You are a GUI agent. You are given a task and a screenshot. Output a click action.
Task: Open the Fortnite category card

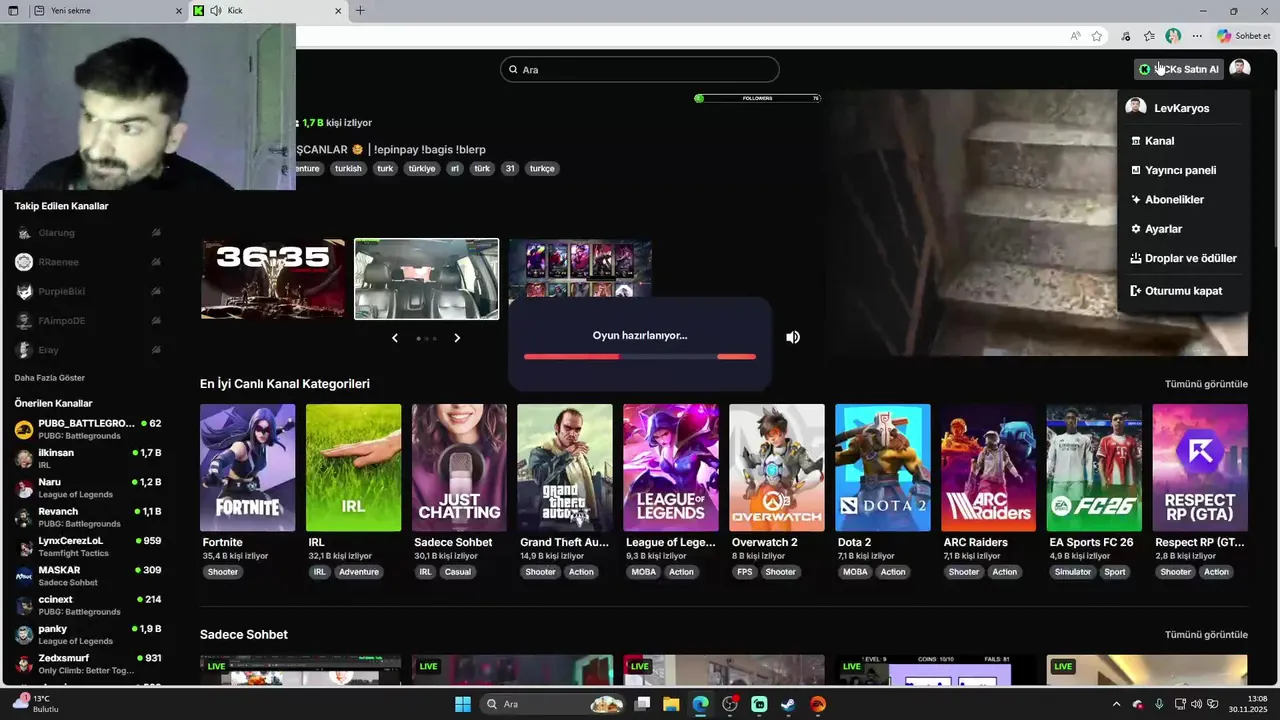(248, 468)
